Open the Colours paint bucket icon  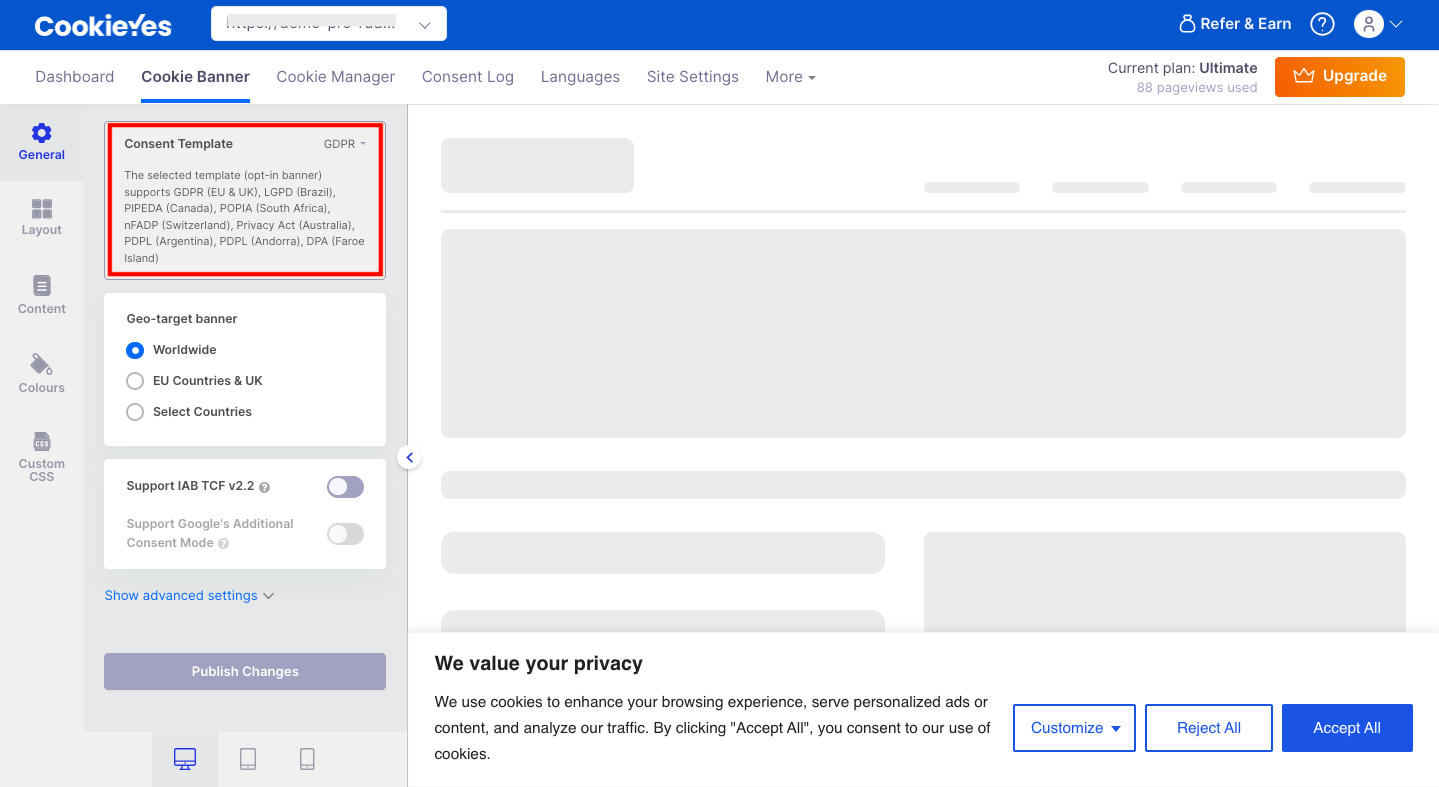[41, 364]
